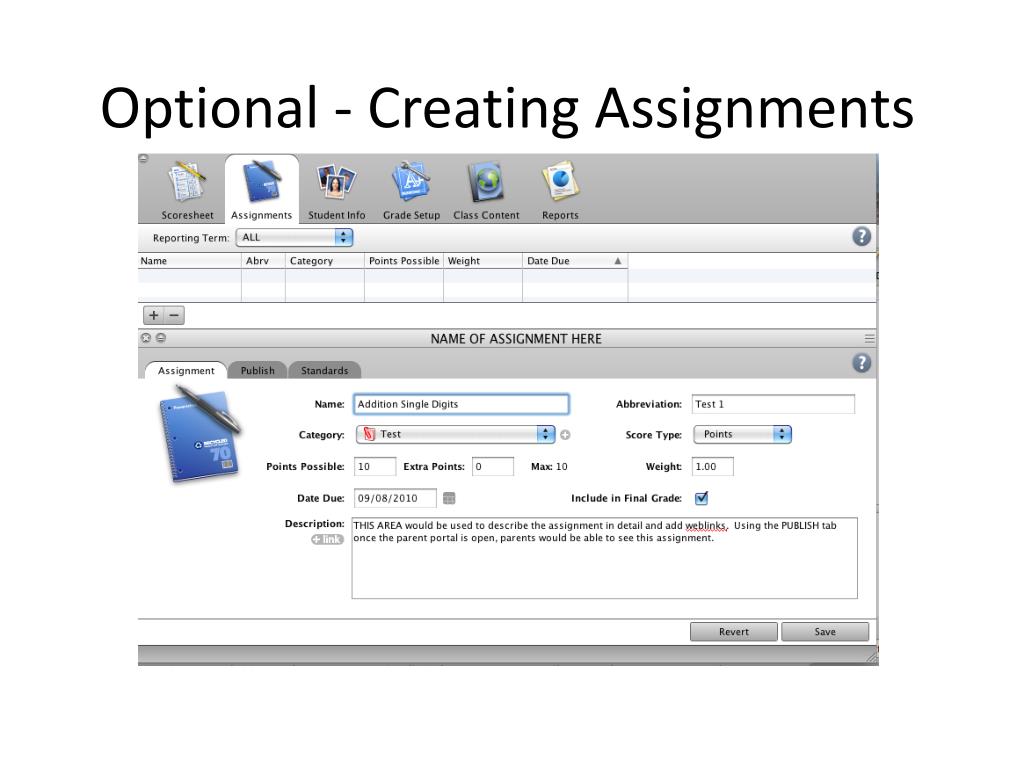Image resolution: width=1024 pixels, height=768 pixels.
Task: Click the Name field with Addition Single Digits
Action: 461,404
